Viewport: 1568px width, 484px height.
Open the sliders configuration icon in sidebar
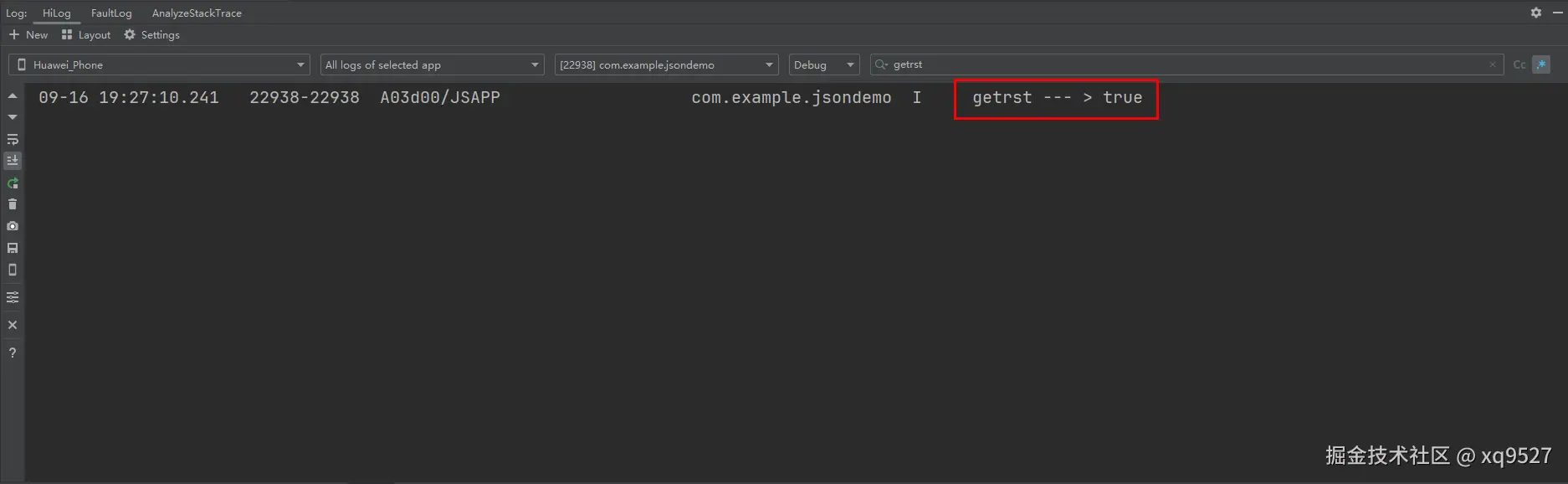coord(13,297)
